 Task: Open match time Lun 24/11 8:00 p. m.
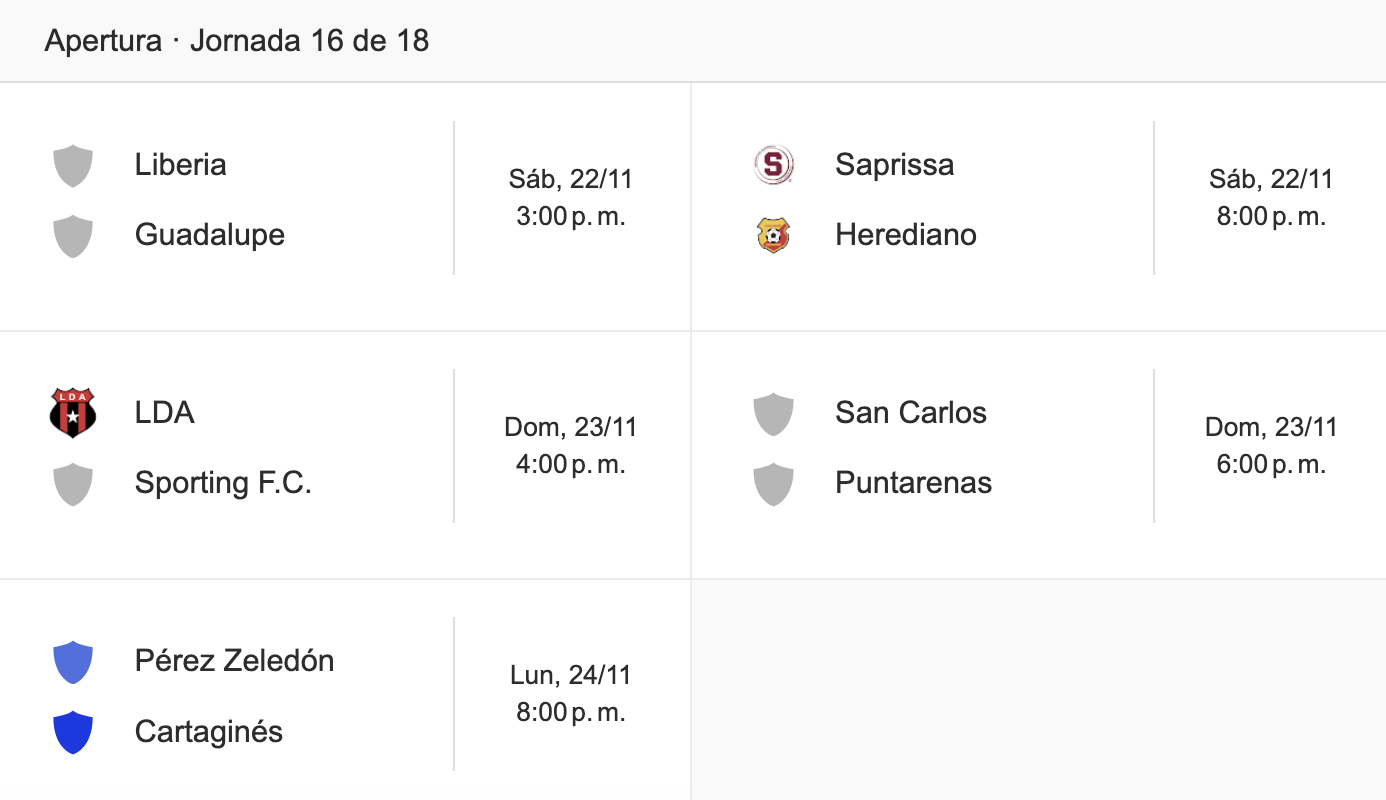[571, 694]
